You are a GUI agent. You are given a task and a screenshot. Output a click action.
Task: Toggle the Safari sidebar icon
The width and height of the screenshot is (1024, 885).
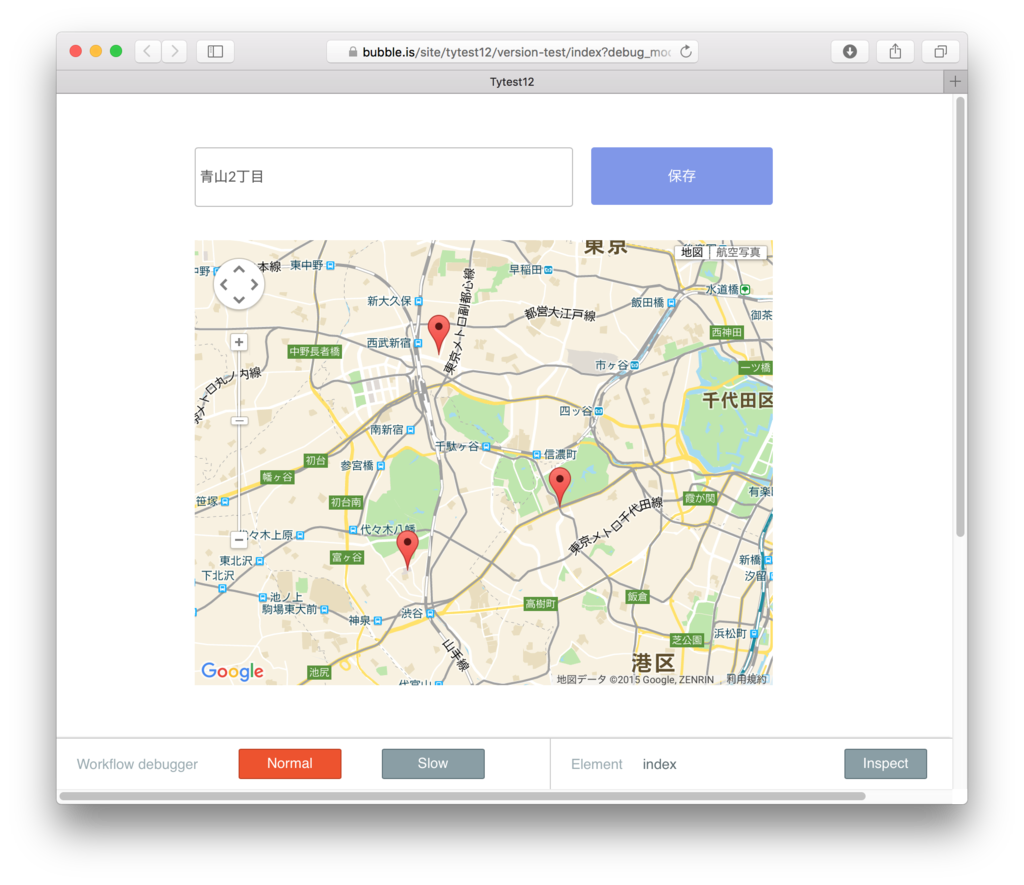click(x=216, y=51)
